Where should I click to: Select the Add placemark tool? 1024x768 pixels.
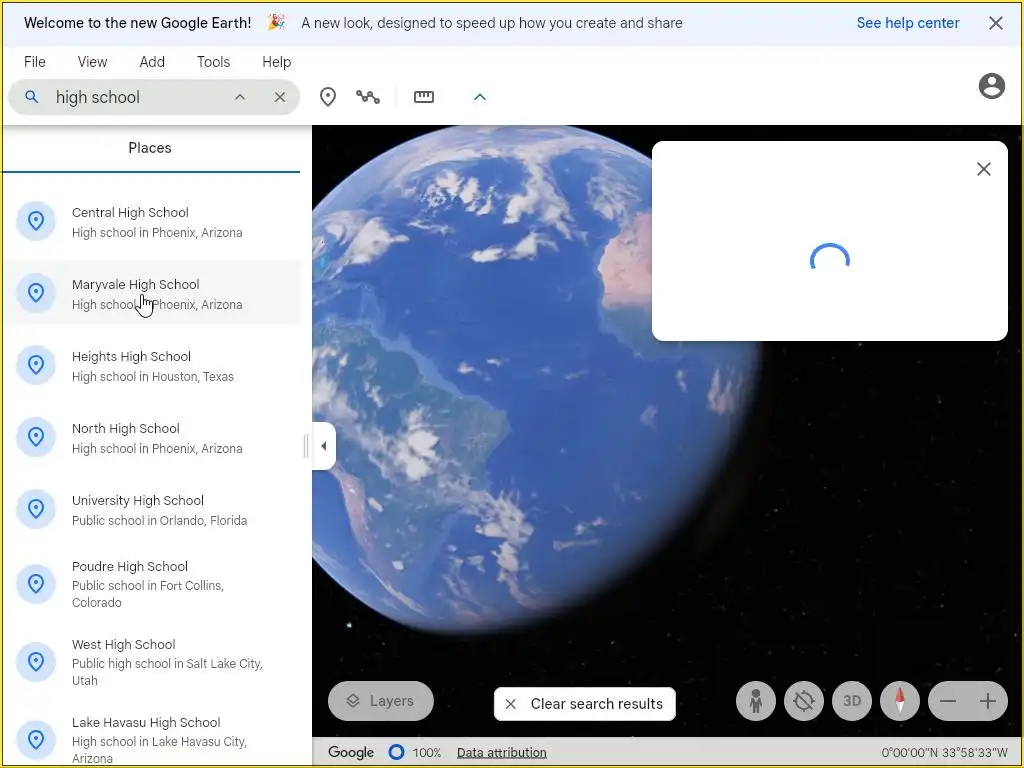[328, 97]
